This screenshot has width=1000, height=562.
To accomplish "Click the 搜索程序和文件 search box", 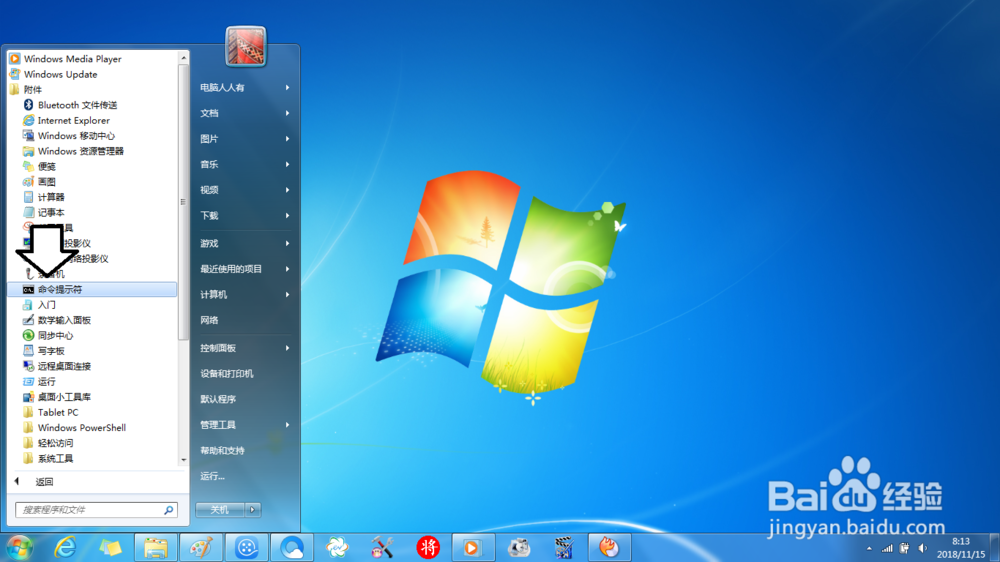I will click(89, 510).
